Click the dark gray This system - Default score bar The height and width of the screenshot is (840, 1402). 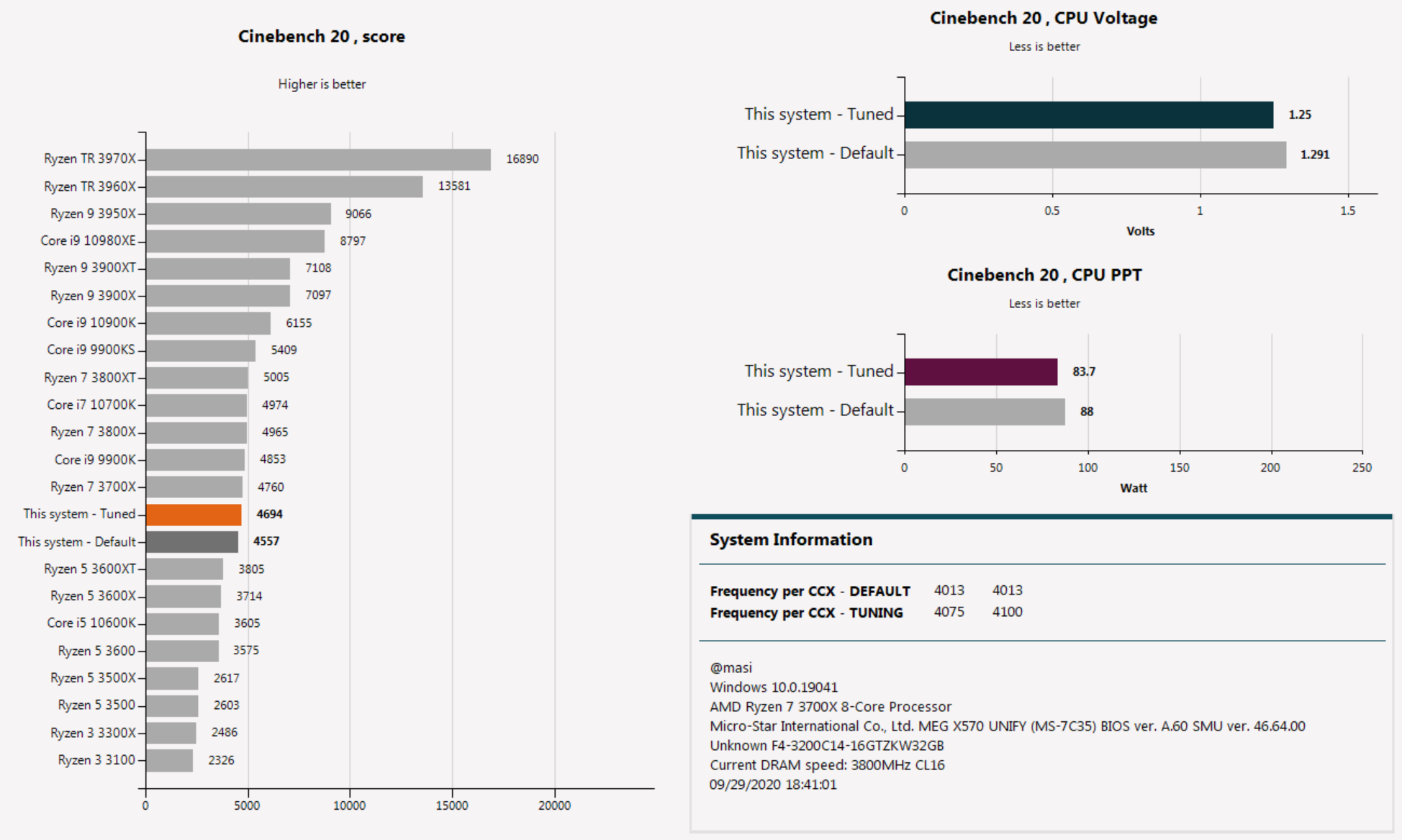192,542
